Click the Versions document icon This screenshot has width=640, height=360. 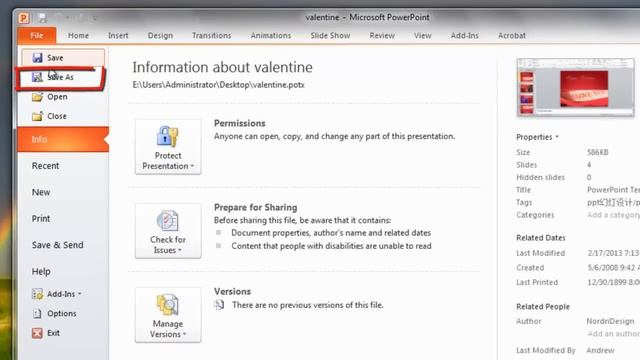(x=220, y=305)
